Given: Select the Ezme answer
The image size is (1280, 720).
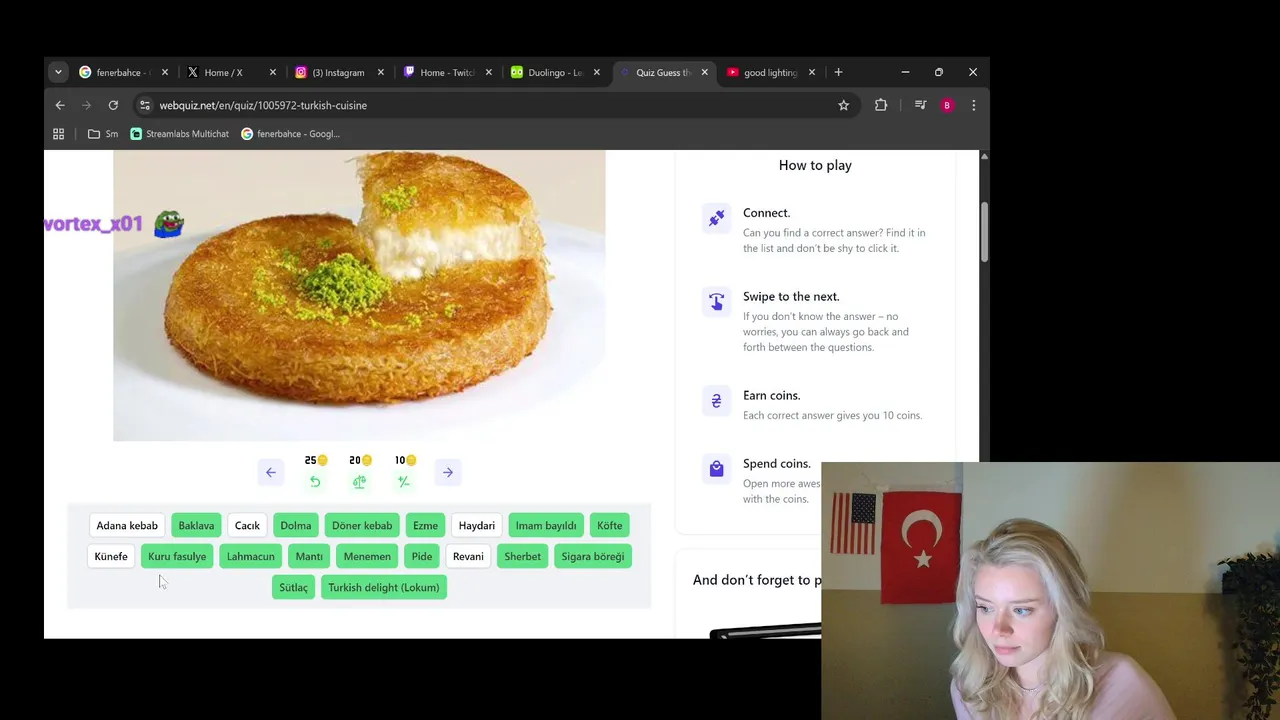Looking at the screenshot, I should point(425,525).
